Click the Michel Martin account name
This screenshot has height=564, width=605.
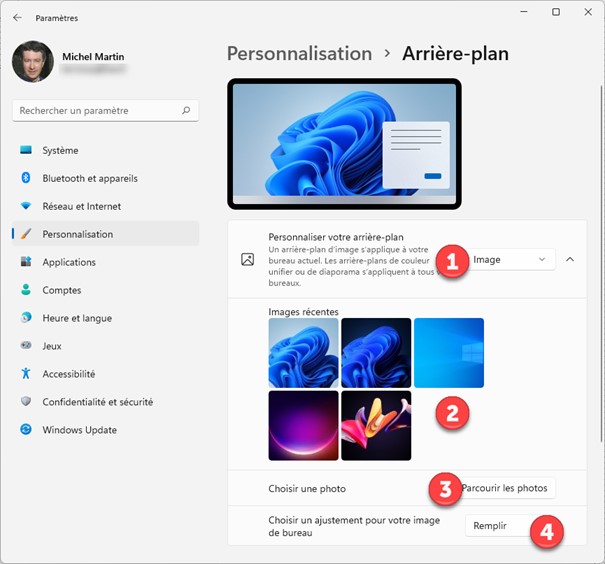tap(93, 57)
